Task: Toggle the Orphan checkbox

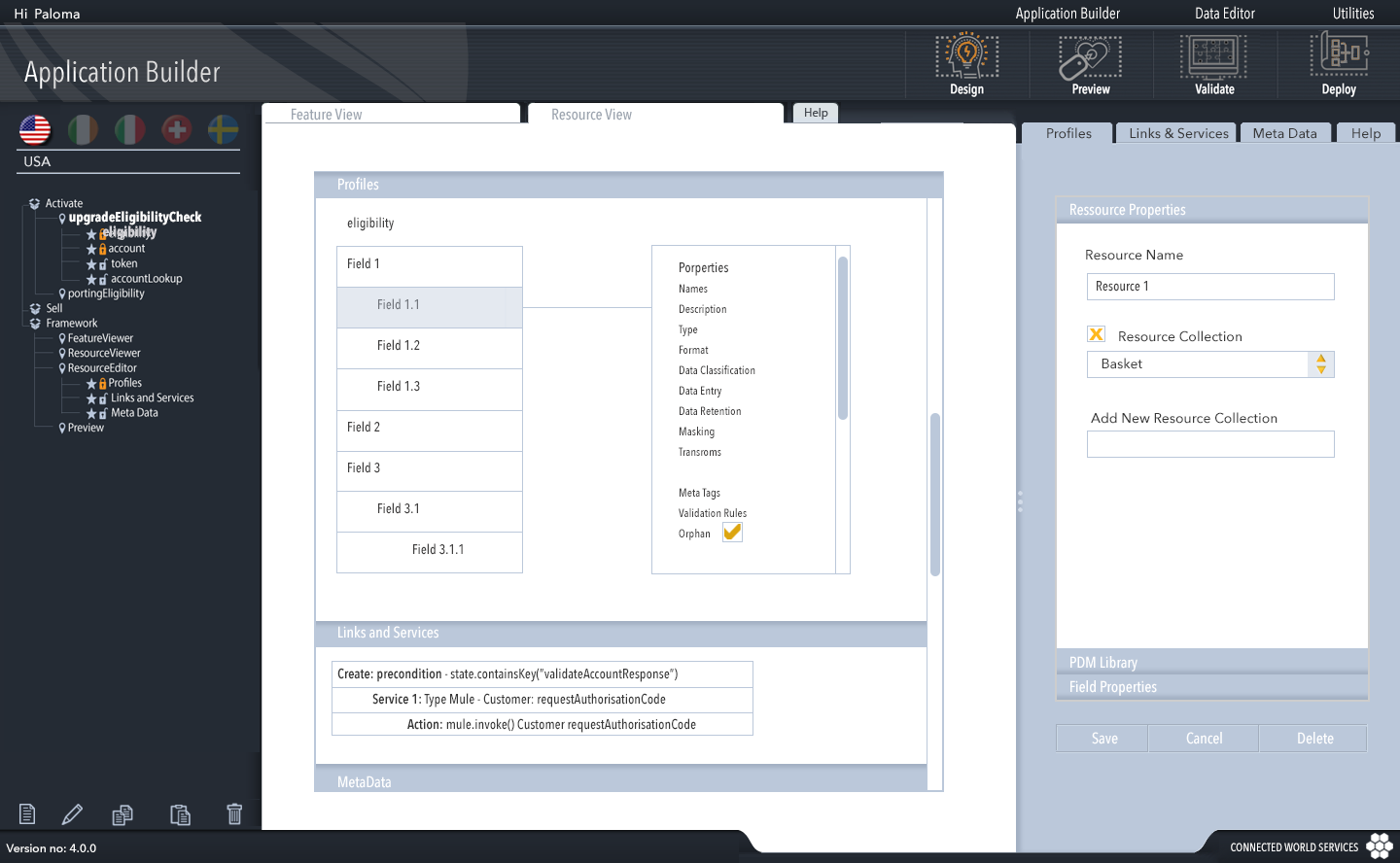Action: 732,533
